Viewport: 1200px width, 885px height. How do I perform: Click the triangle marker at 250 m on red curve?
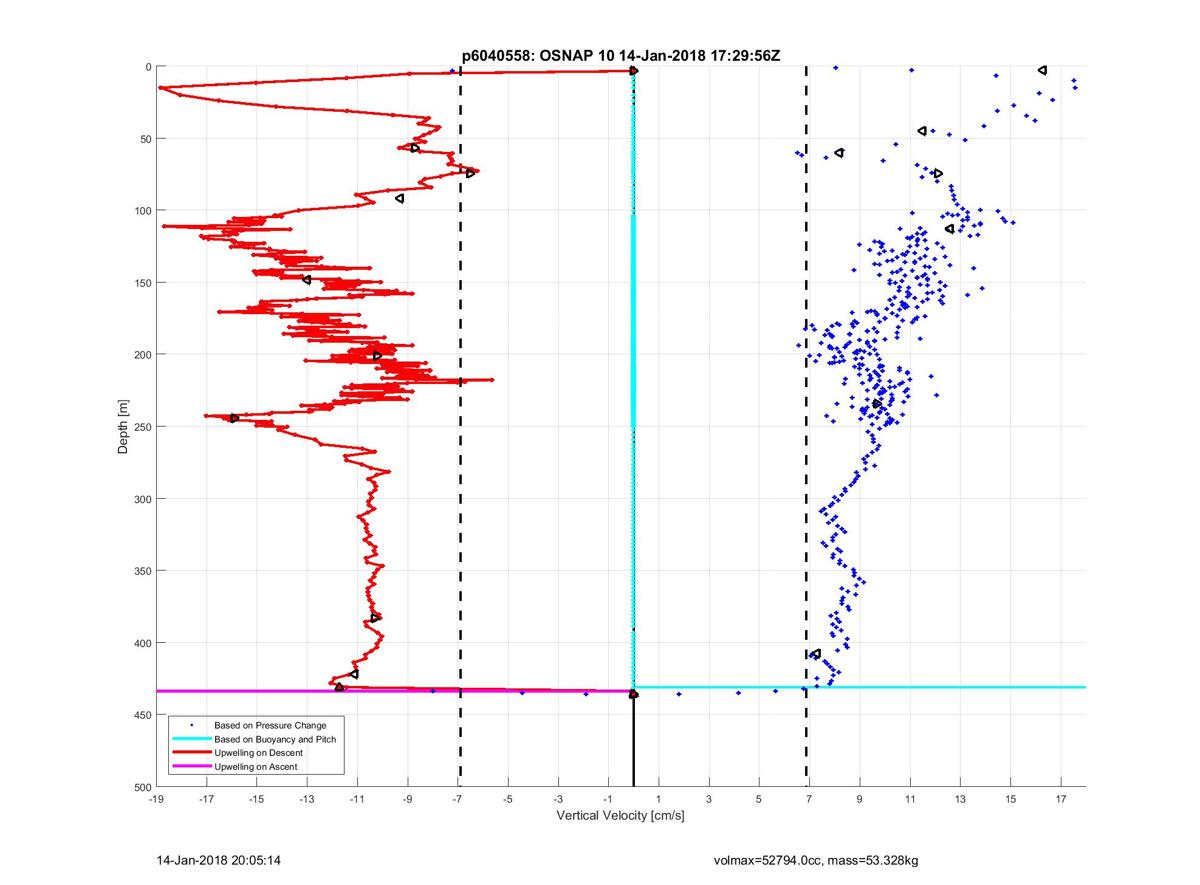[x=234, y=418]
